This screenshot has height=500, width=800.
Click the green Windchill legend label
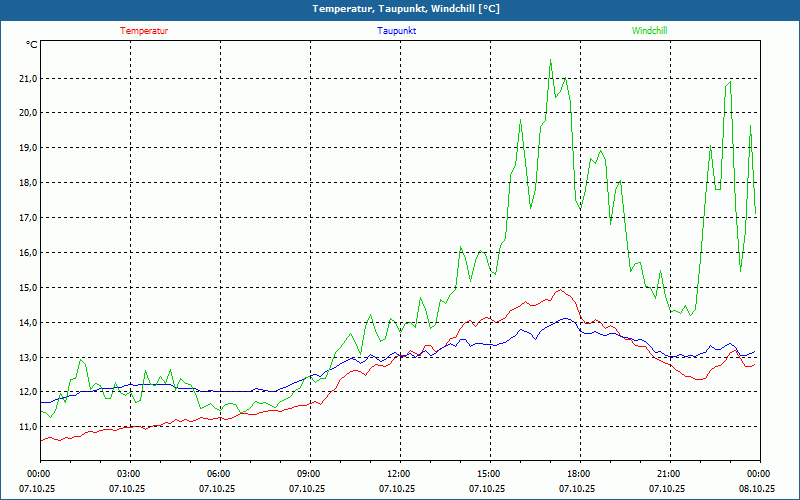point(649,31)
